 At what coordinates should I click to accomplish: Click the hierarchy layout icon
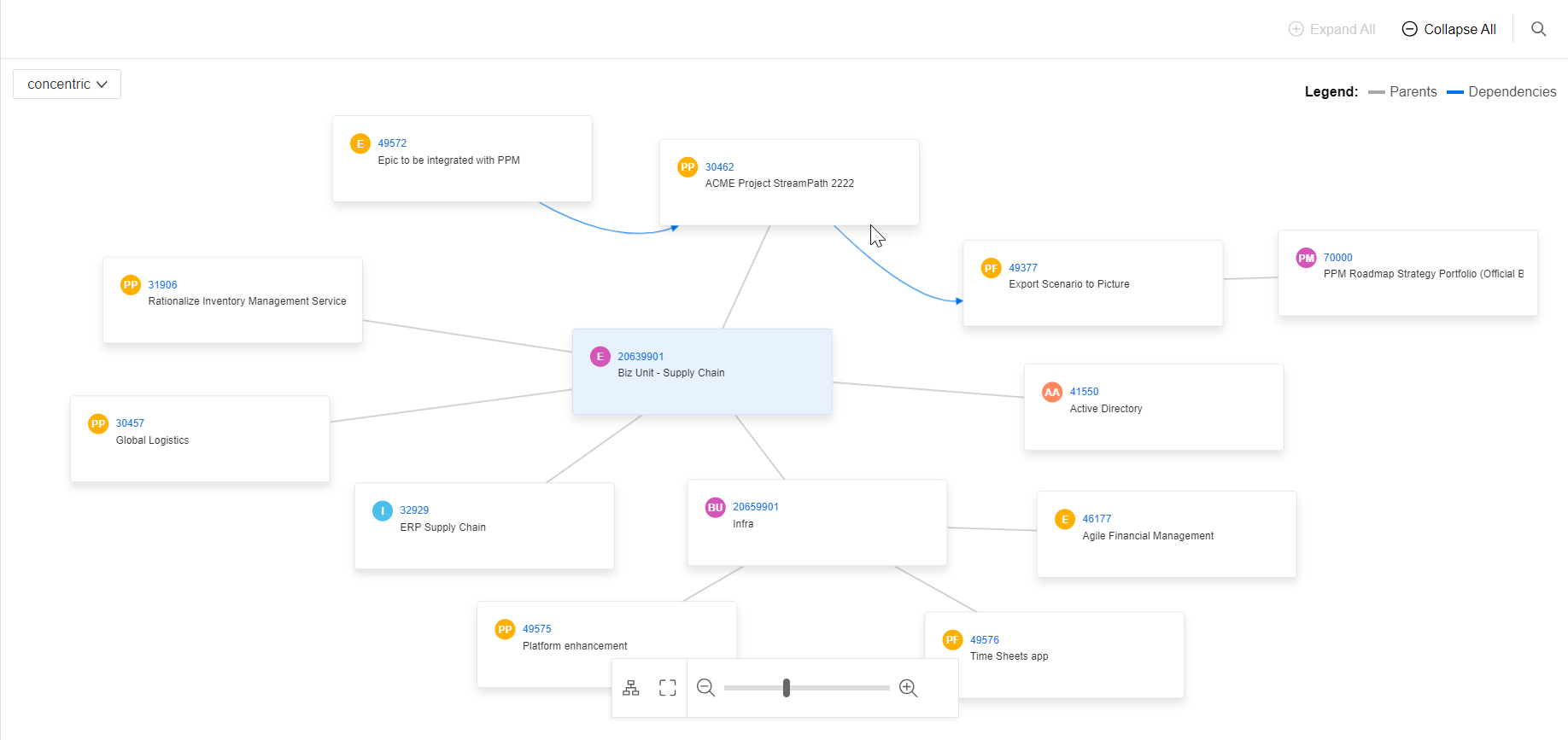tap(631, 688)
